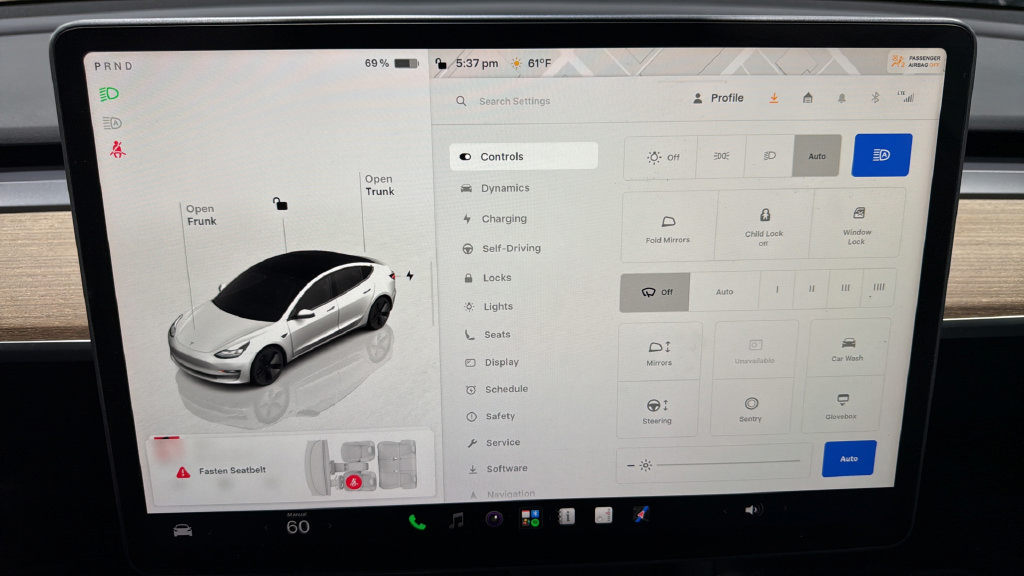Toggle Sentry mode
The height and width of the screenshot is (576, 1024).
click(751, 409)
